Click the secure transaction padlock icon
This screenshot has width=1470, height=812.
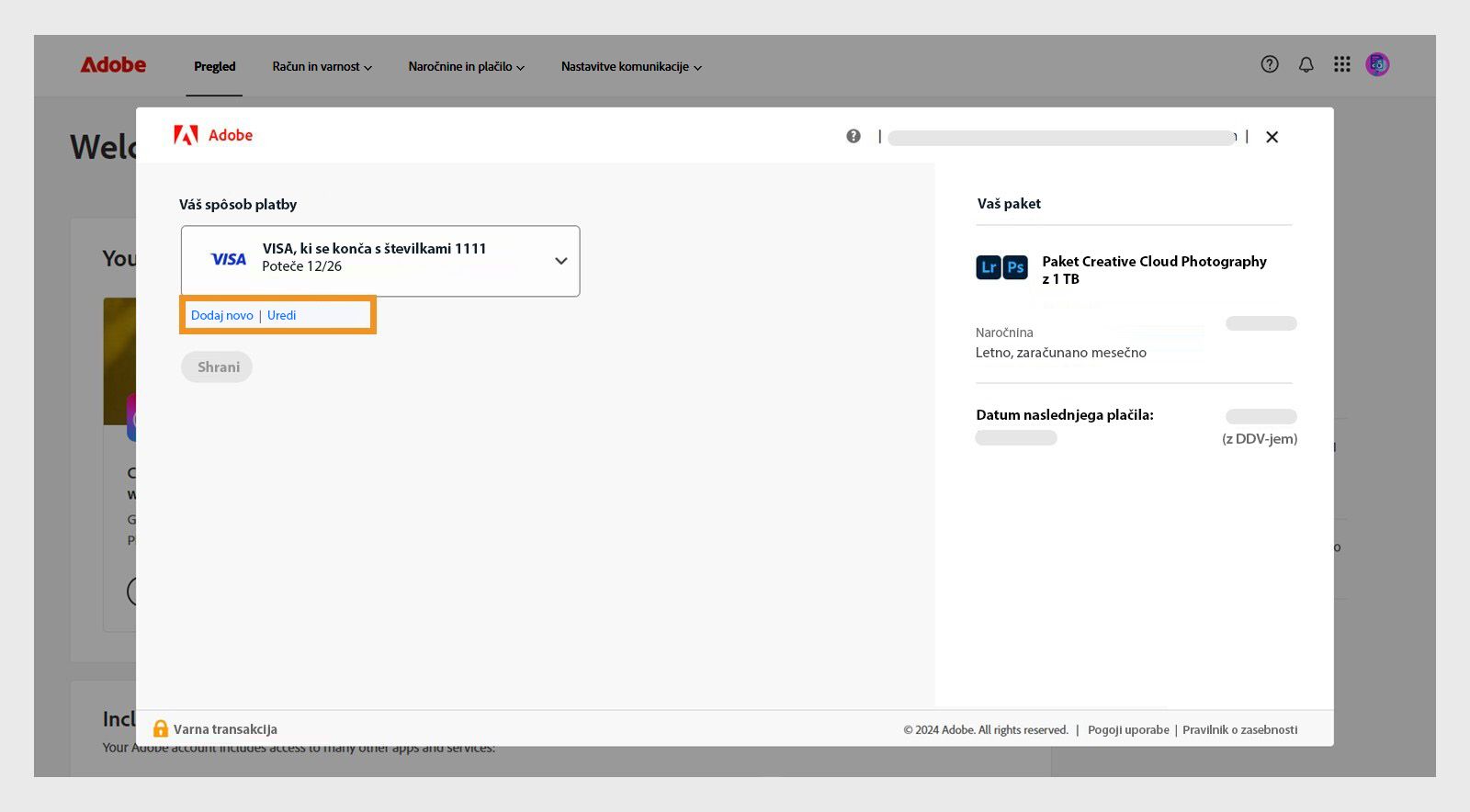[161, 729]
